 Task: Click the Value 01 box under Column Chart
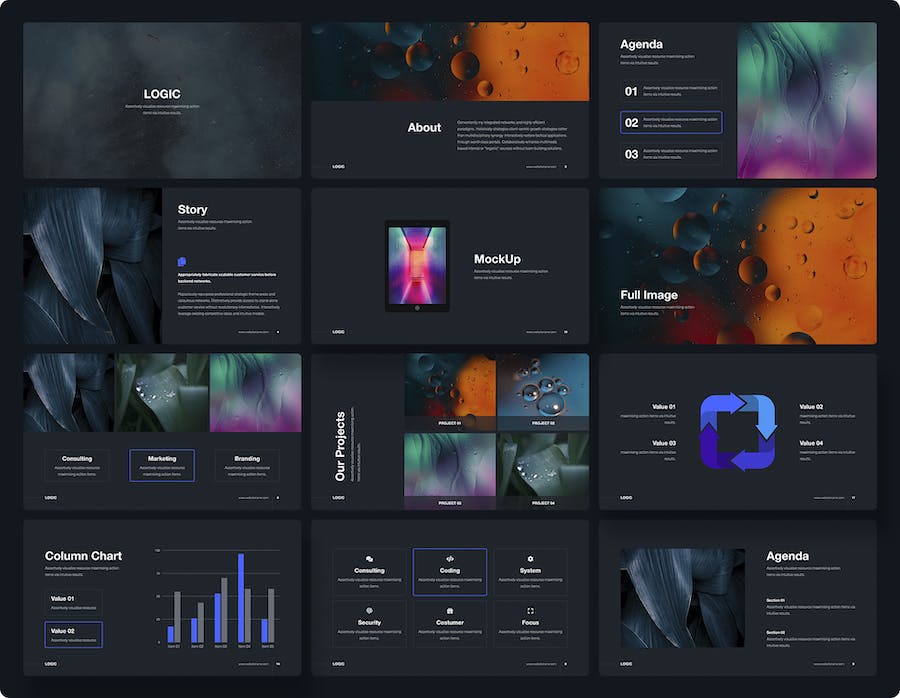(x=73, y=603)
